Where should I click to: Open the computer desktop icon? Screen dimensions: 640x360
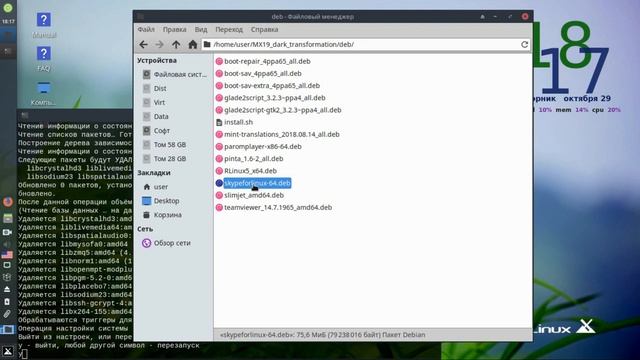(x=44, y=93)
